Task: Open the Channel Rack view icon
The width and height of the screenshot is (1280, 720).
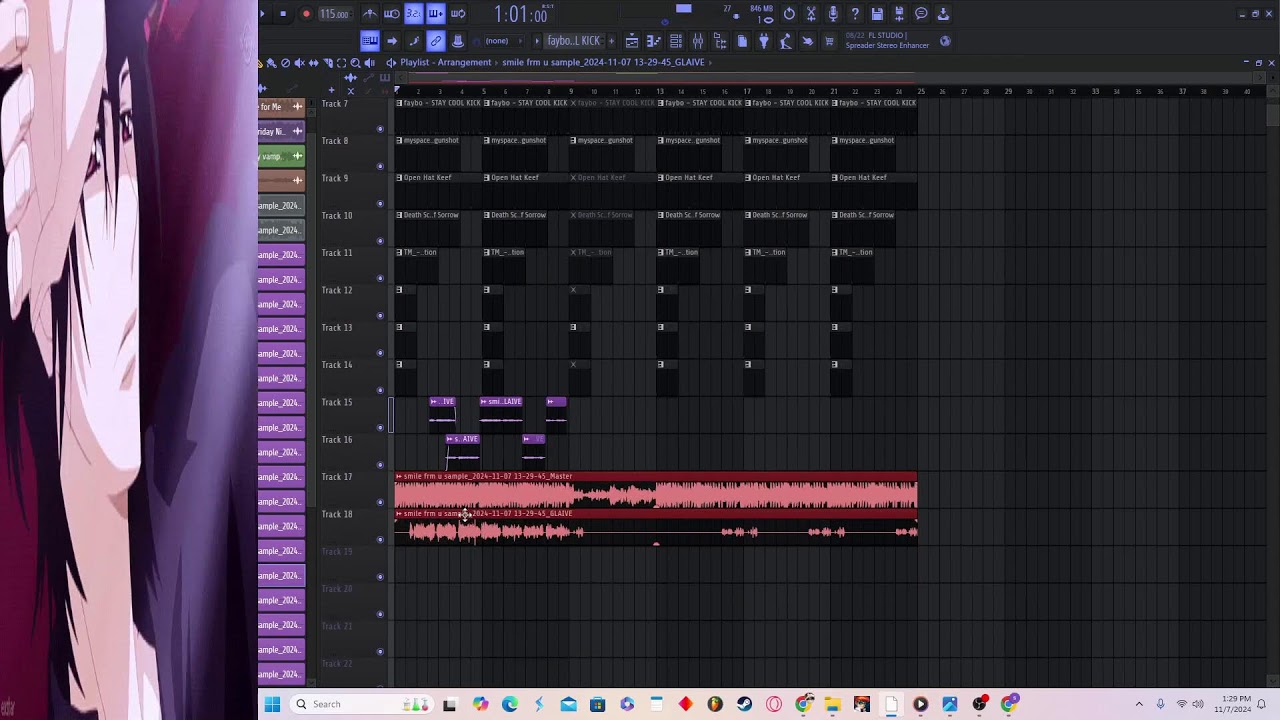Action: point(676,41)
